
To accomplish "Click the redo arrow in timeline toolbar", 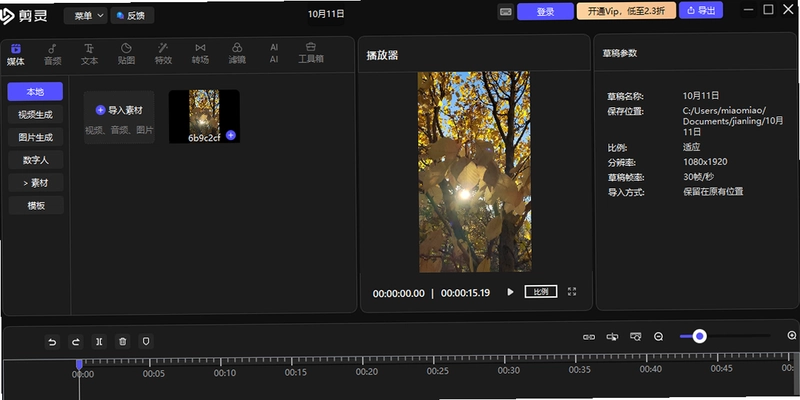I will click(x=76, y=342).
